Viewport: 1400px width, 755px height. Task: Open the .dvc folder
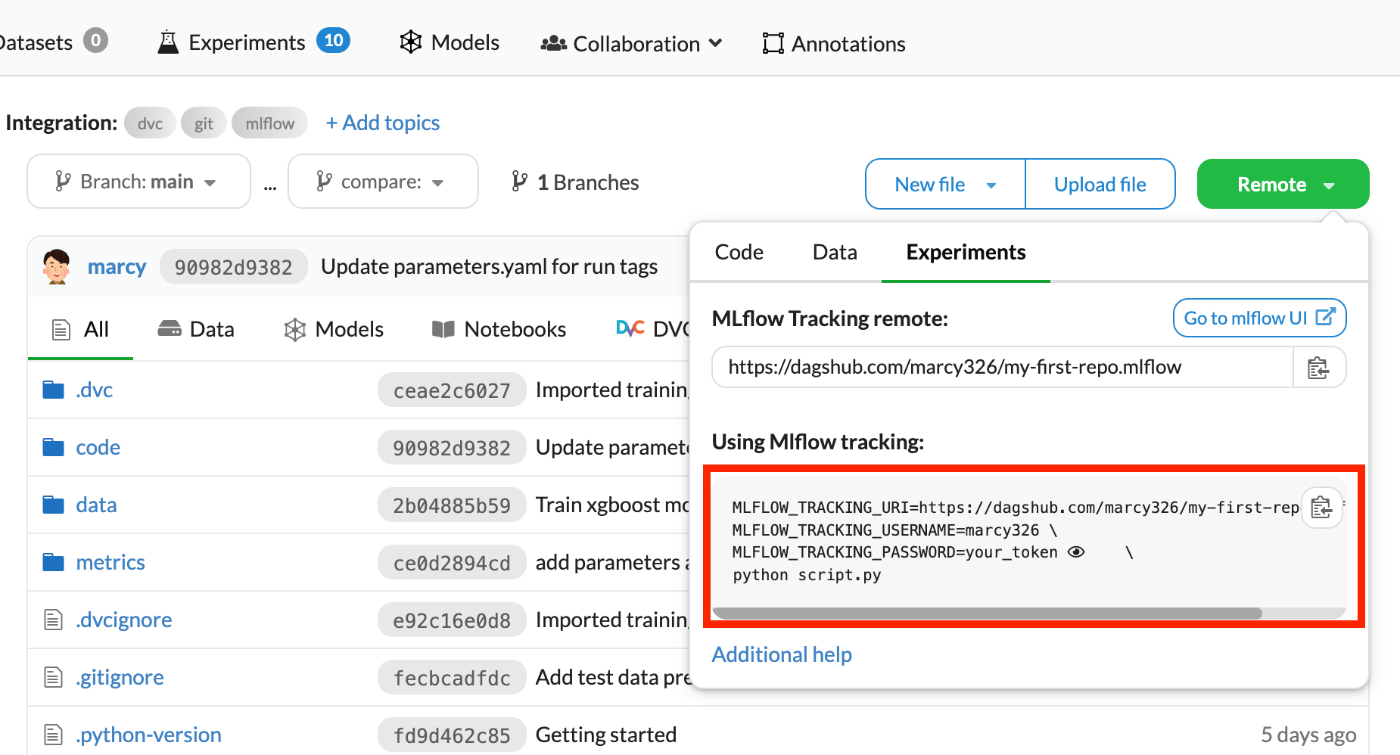(94, 390)
